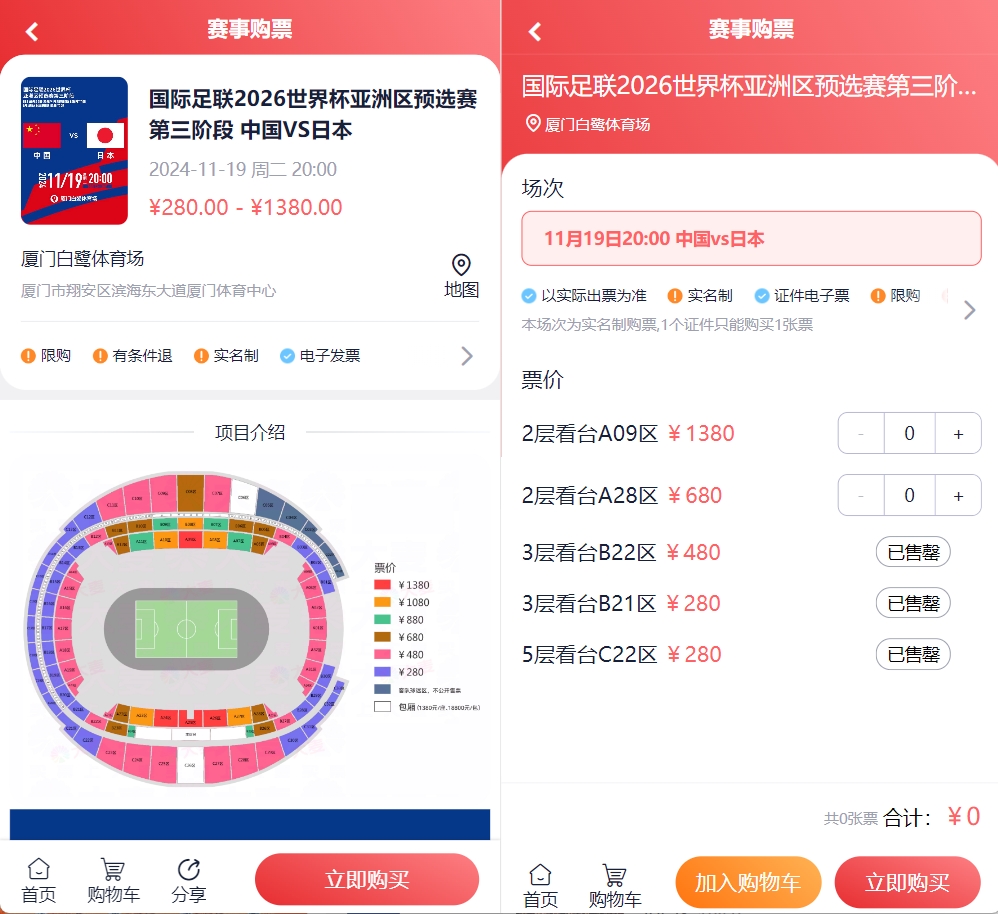Click the left 立即购买 button

click(x=367, y=880)
